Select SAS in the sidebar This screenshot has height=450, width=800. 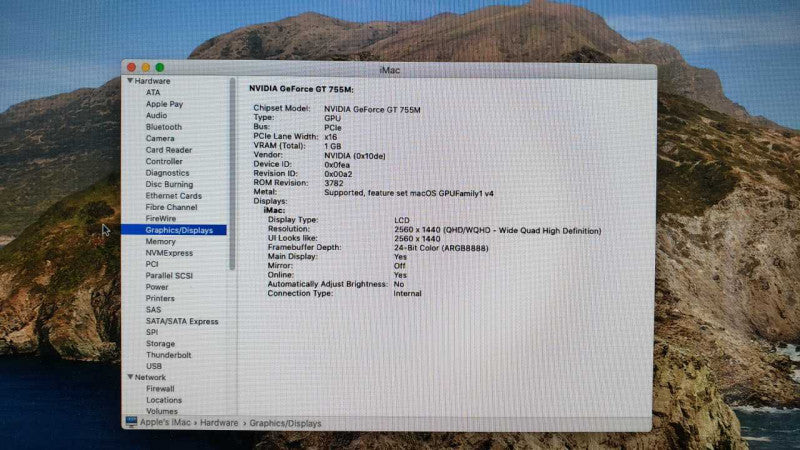click(x=153, y=310)
